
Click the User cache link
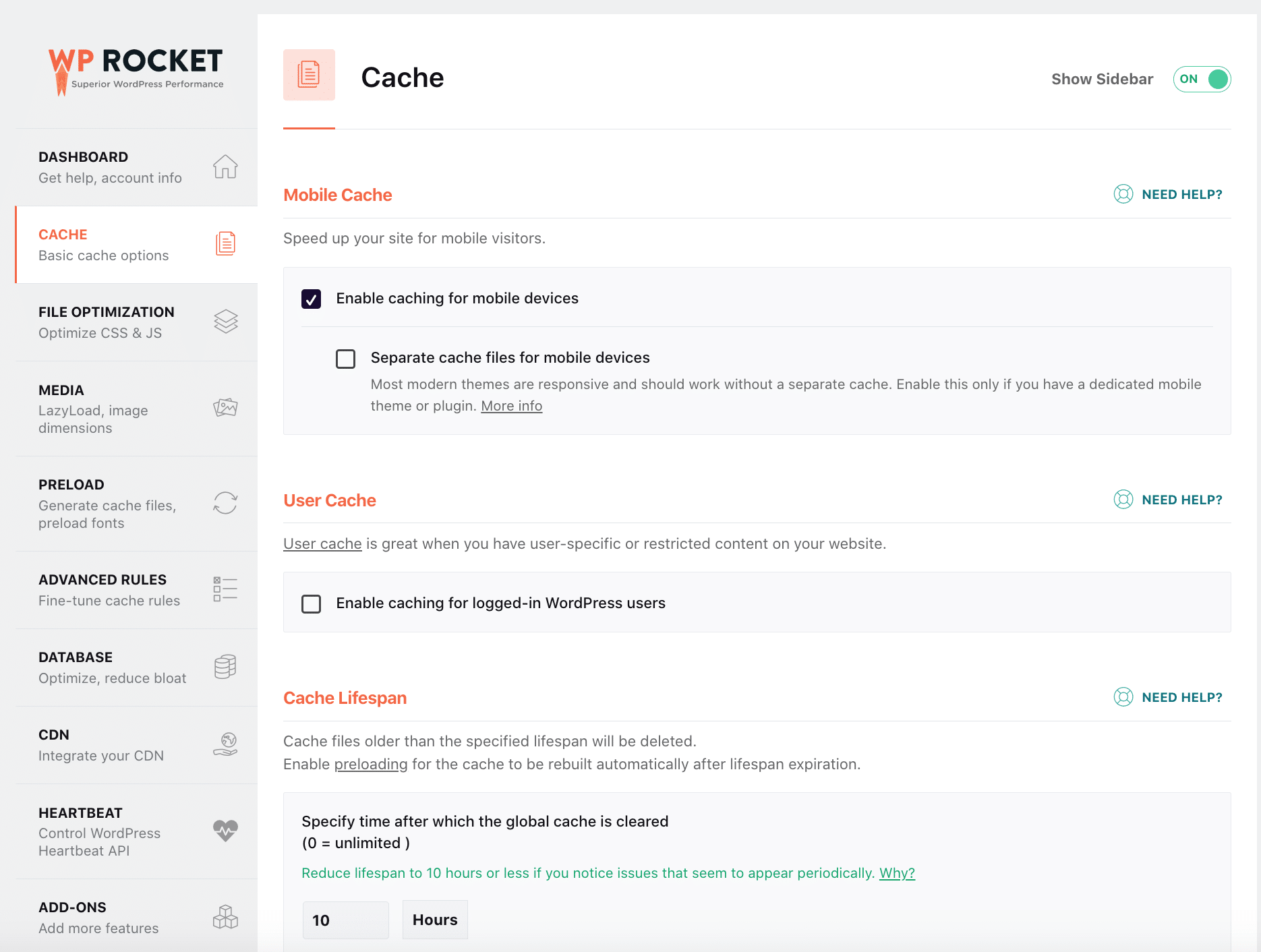pos(322,543)
